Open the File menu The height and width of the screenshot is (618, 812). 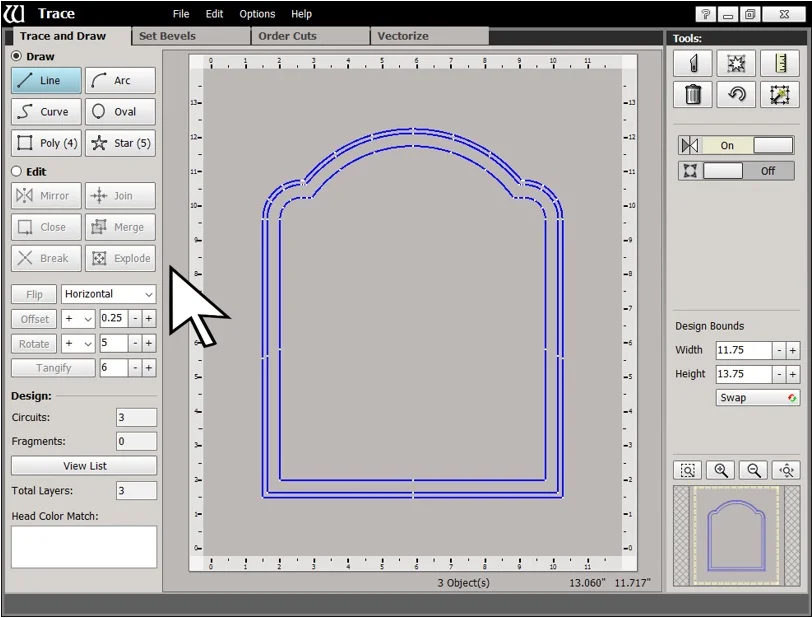tap(181, 14)
